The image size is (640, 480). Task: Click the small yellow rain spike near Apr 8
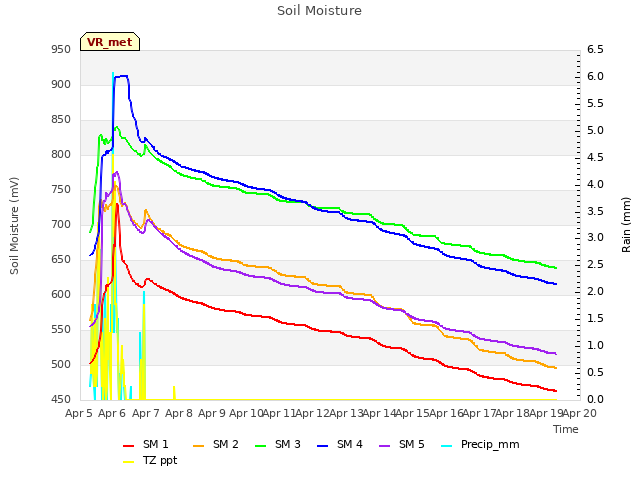(x=174, y=393)
